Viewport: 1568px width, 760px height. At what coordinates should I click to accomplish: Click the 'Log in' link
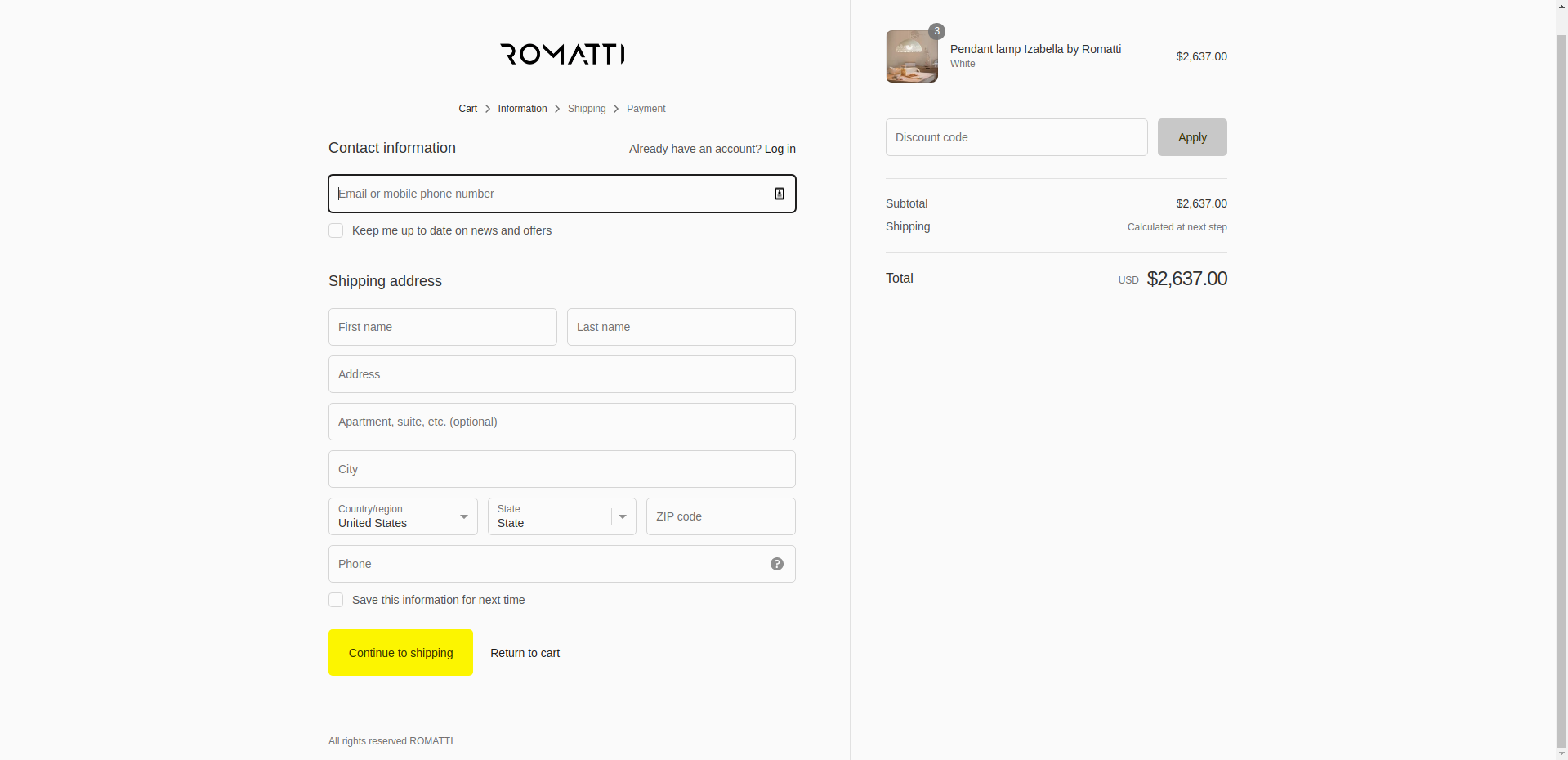pos(779,149)
